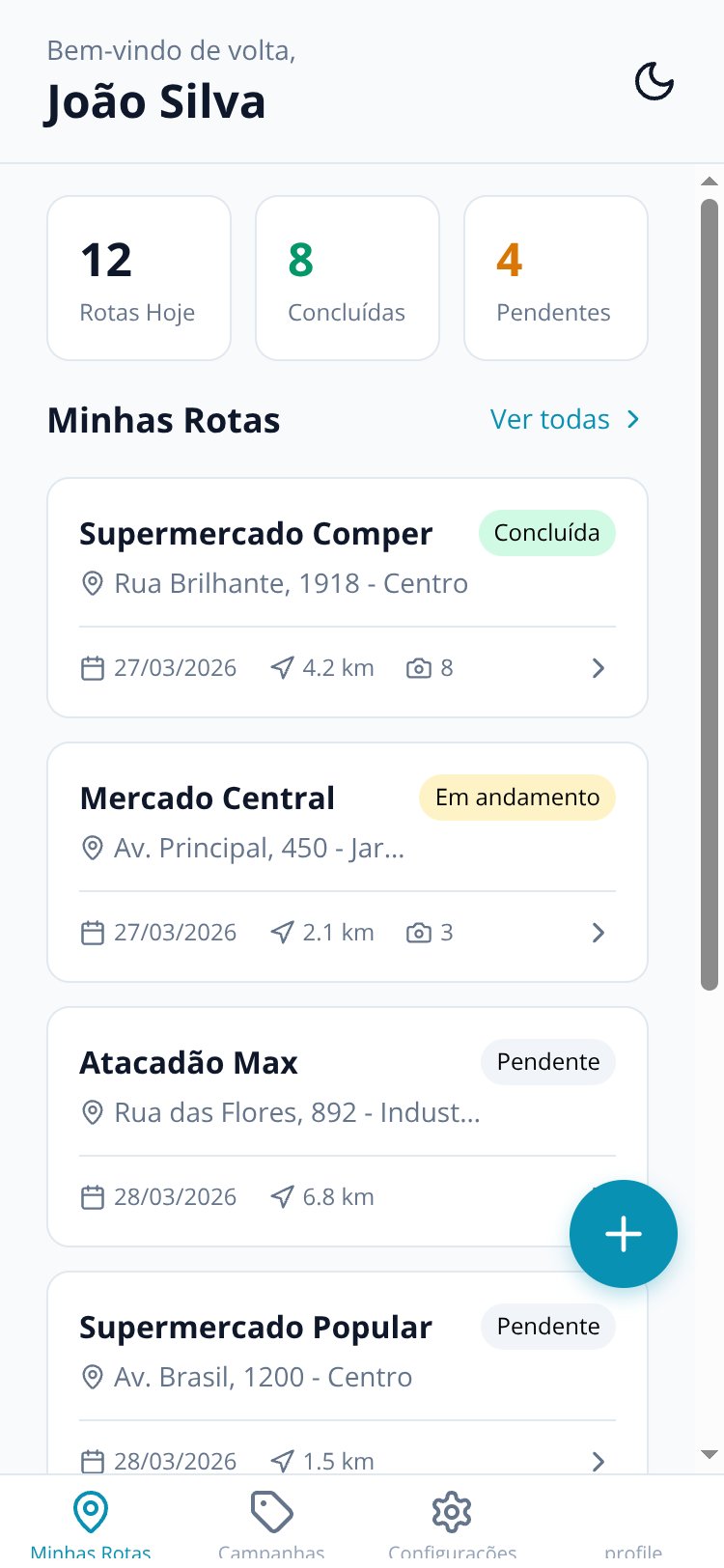Screen dimensions: 724x1568
Task: Expand Mercado Central card chevron
Action: 599,933
